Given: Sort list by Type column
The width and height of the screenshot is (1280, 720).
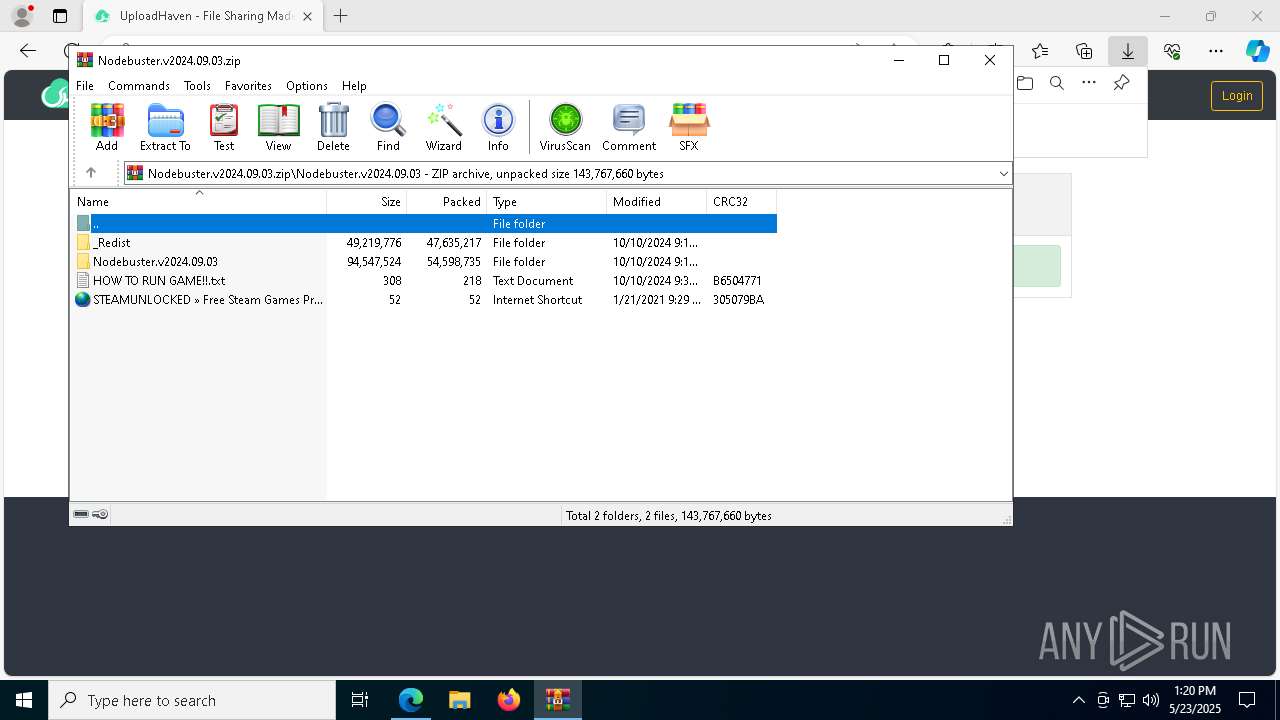Looking at the screenshot, I should [546, 201].
